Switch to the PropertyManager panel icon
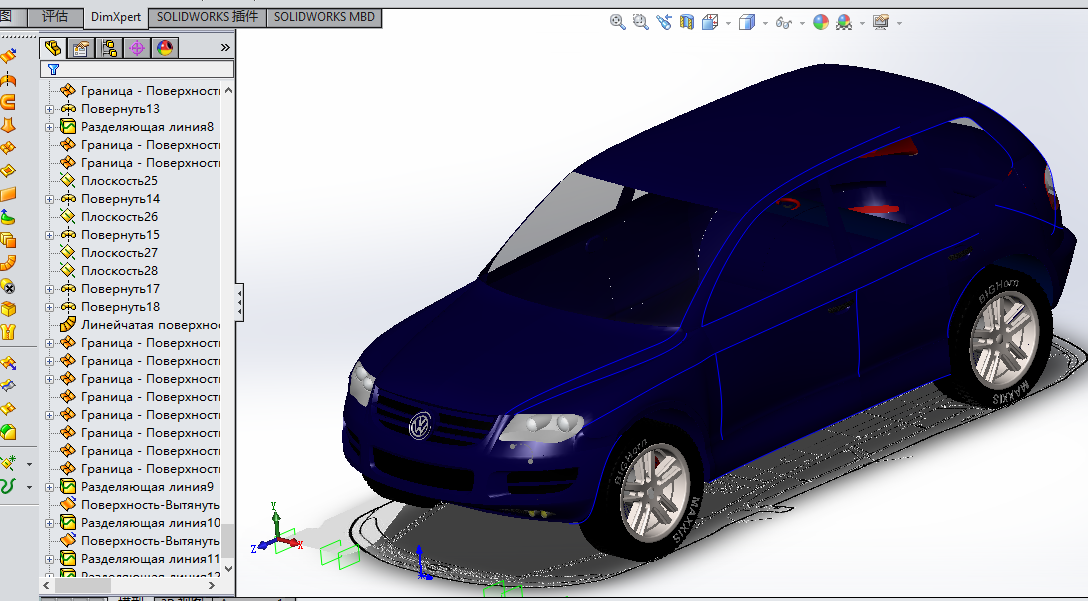This screenshot has height=601, width=1088. [x=81, y=48]
